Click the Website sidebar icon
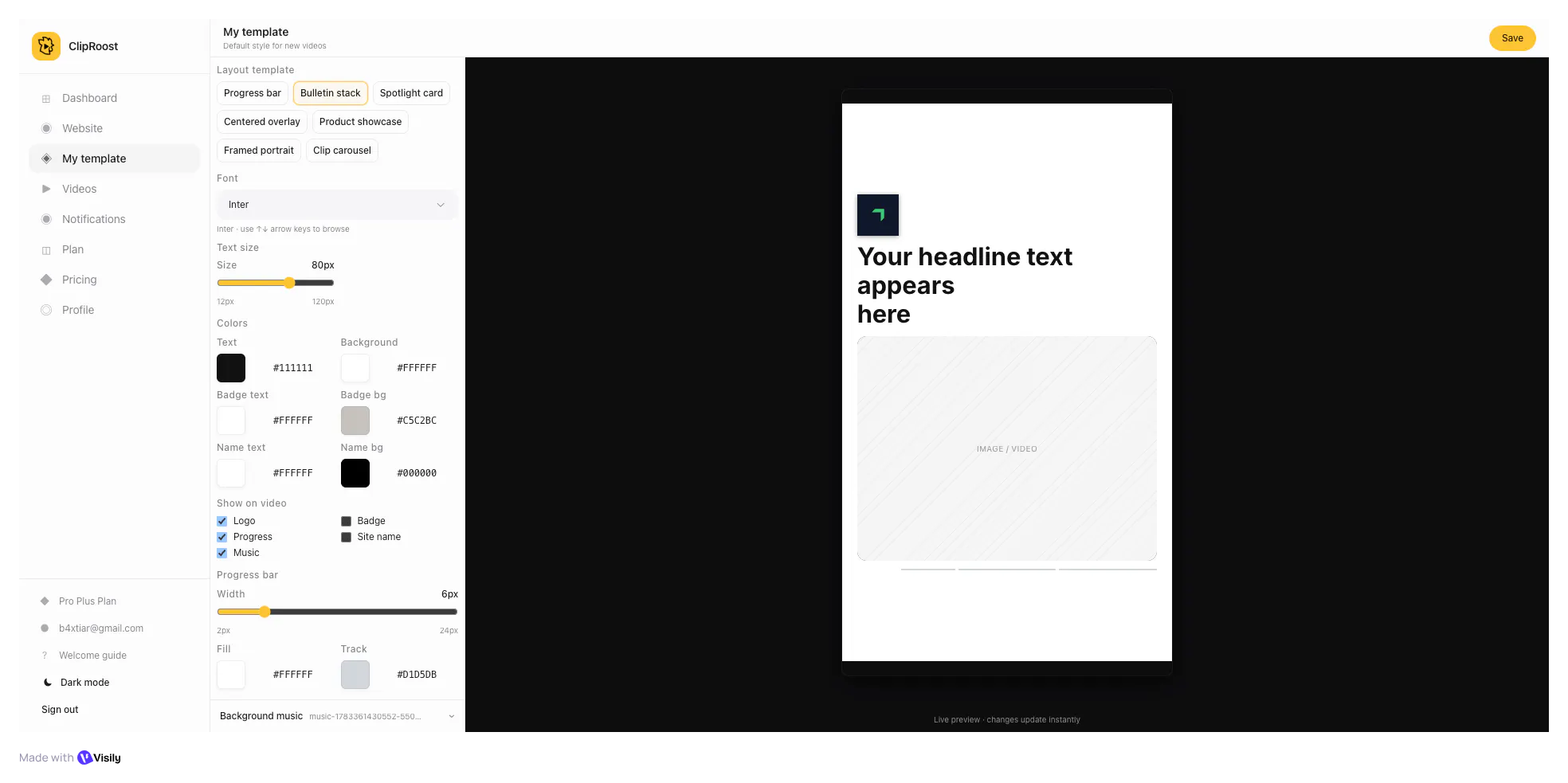Screen dimensions: 1568x783 46,128
